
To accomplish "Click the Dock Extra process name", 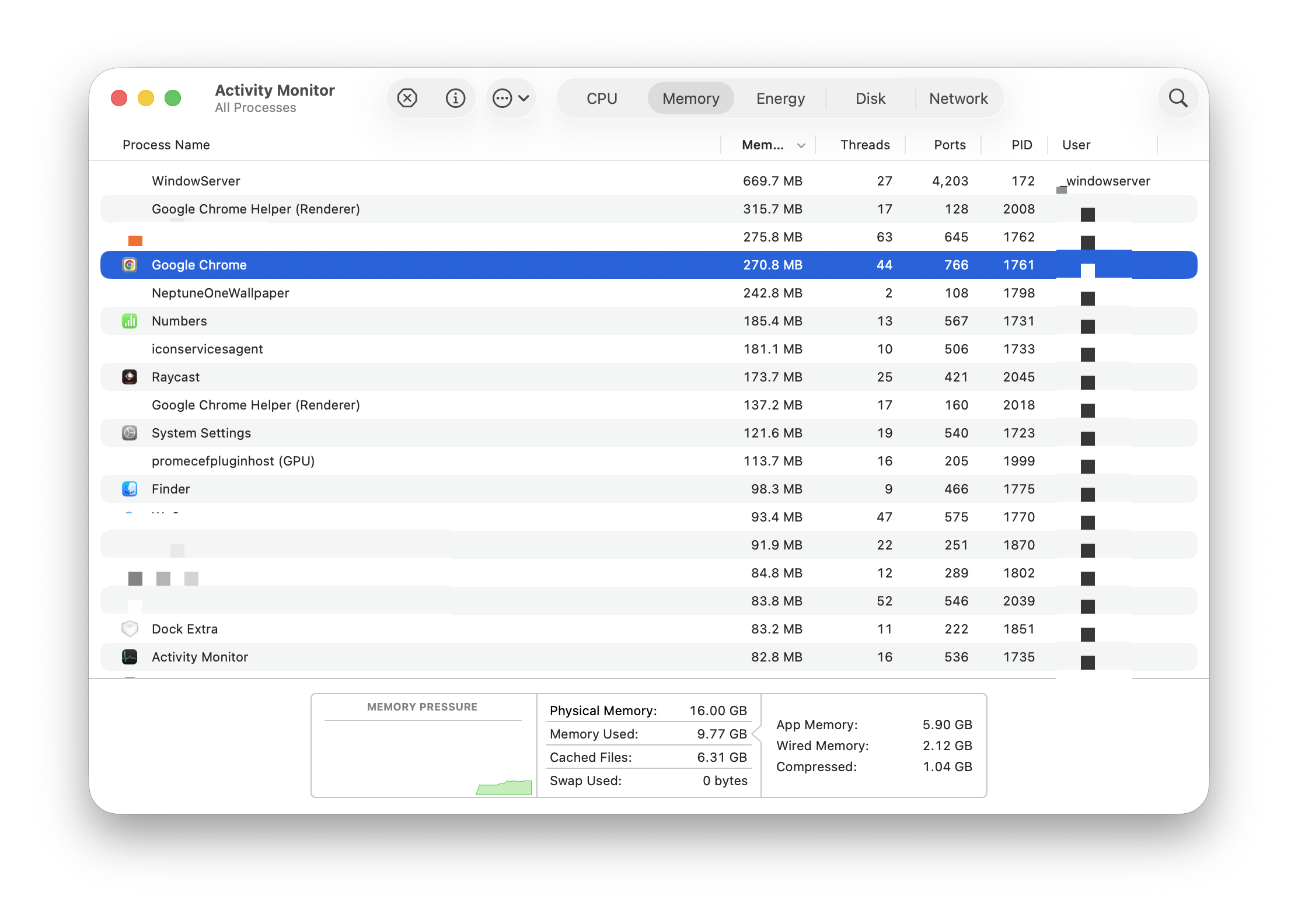I will pos(184,629).
